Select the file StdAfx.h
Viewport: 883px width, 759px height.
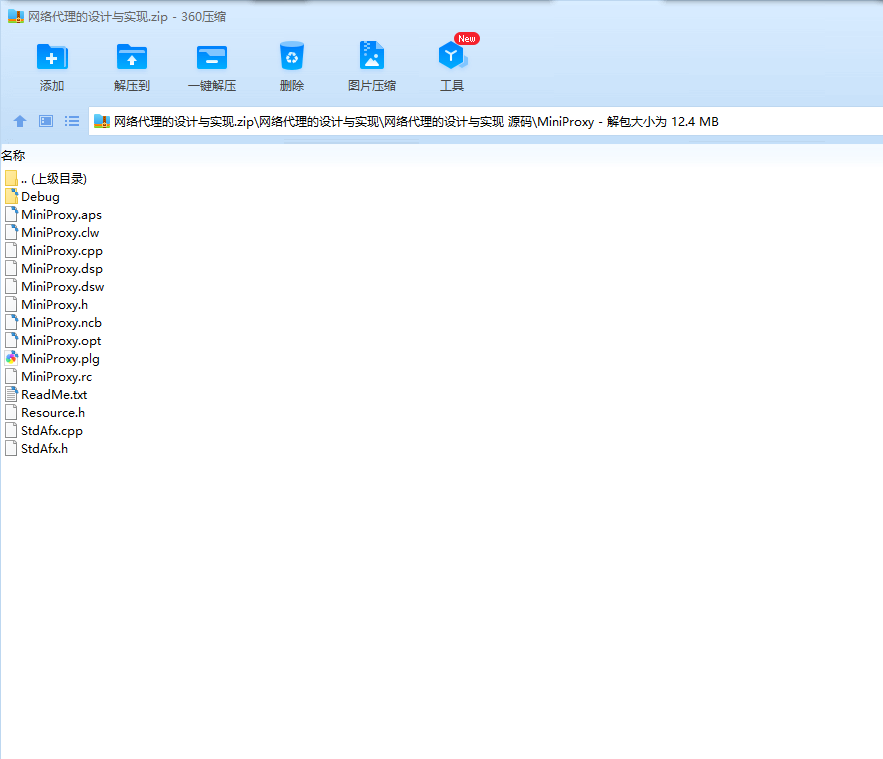click(x=37, y=449)
